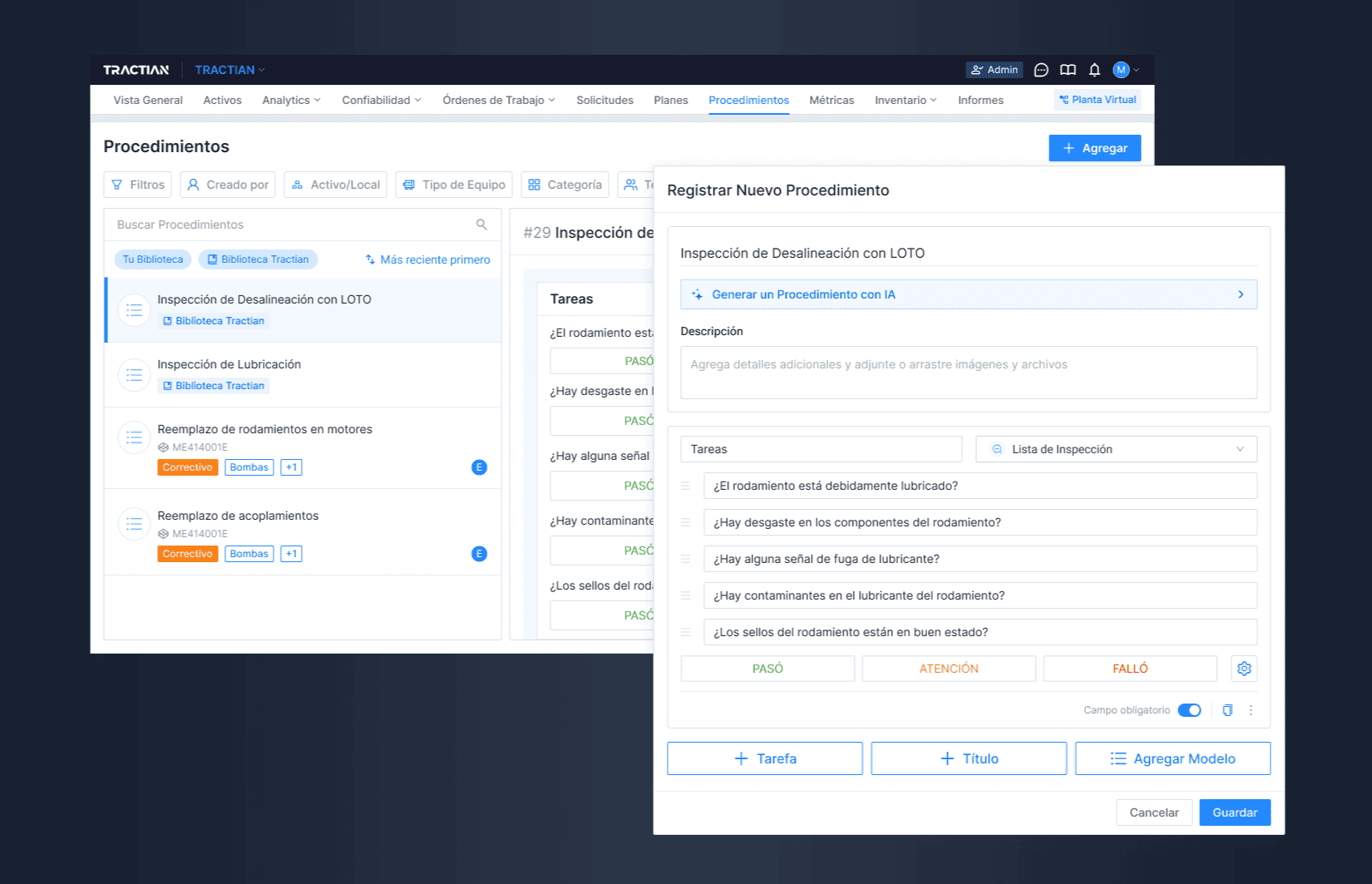The image size is (1372, 884).
Task: Toggle the Tu Biblioteca filter chip
Action: point(152,259)
